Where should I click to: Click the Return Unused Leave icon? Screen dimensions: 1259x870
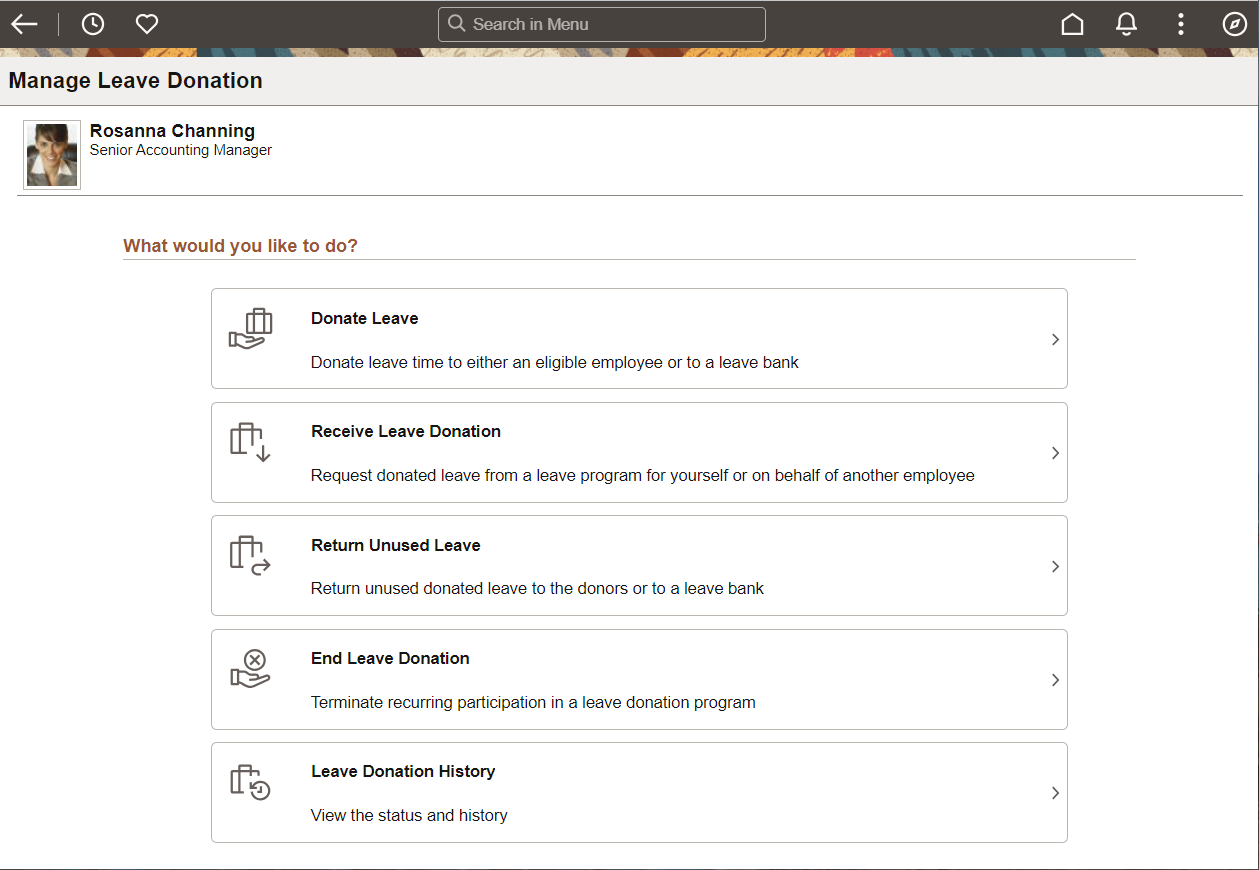coord(250,556)
